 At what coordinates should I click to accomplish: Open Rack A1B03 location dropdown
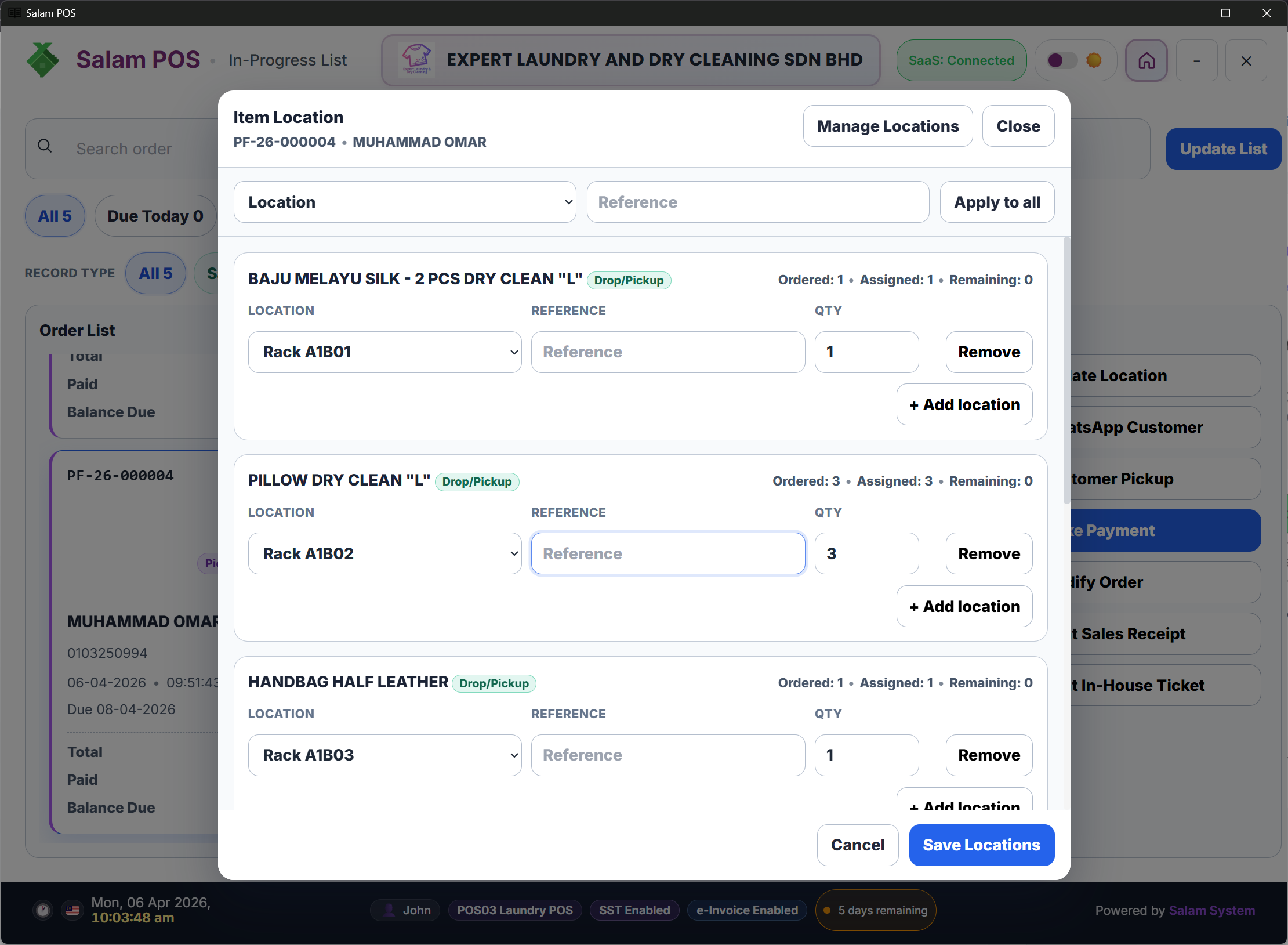(385, 755)
